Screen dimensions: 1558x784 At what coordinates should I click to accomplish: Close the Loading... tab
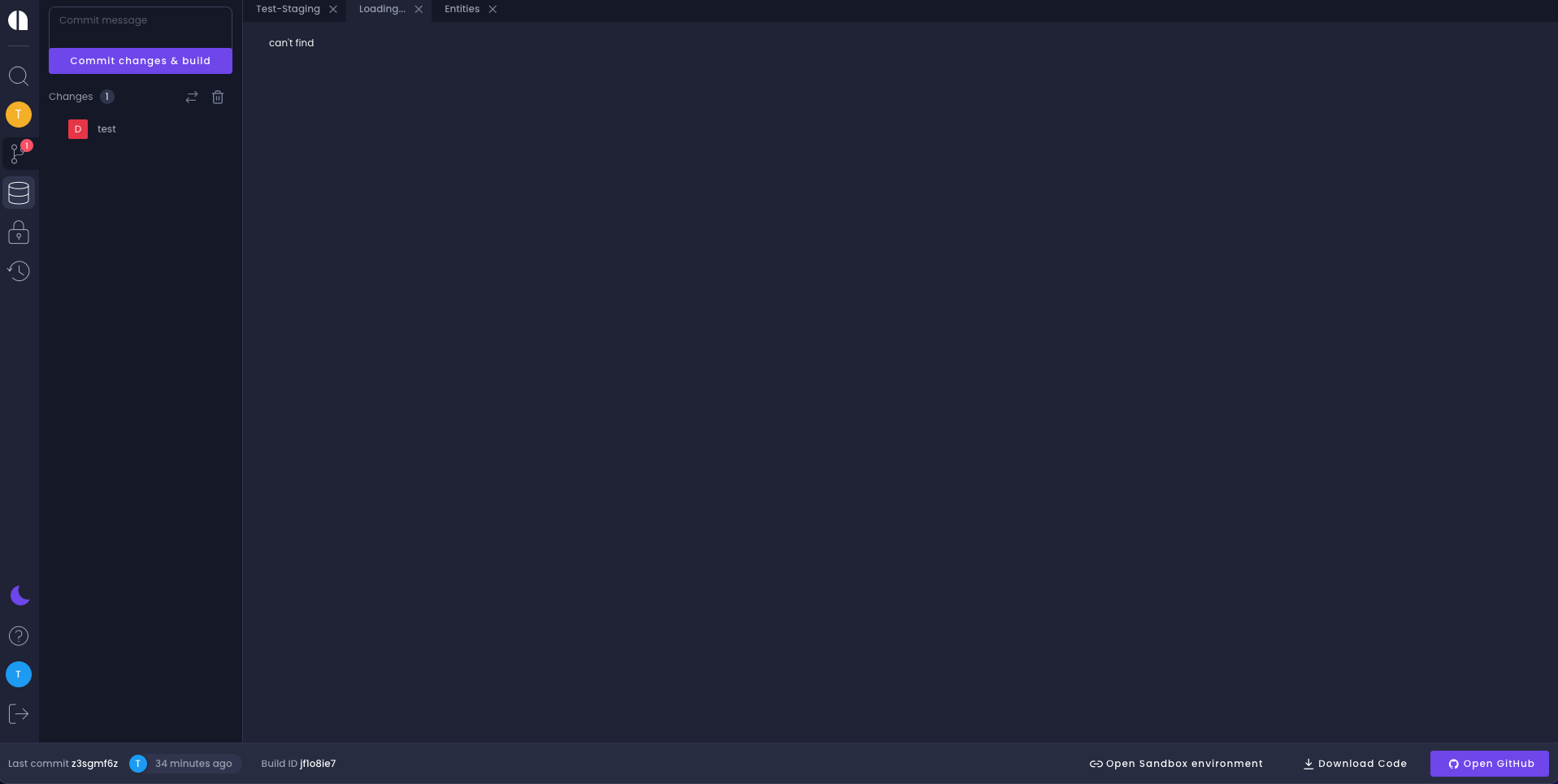coord(419,10)
